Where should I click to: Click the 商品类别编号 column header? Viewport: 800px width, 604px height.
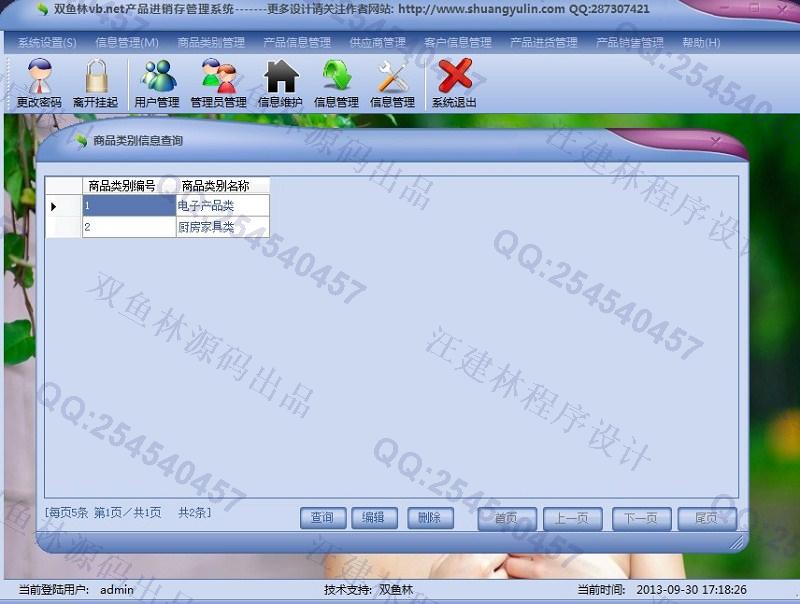click(129, 186)
